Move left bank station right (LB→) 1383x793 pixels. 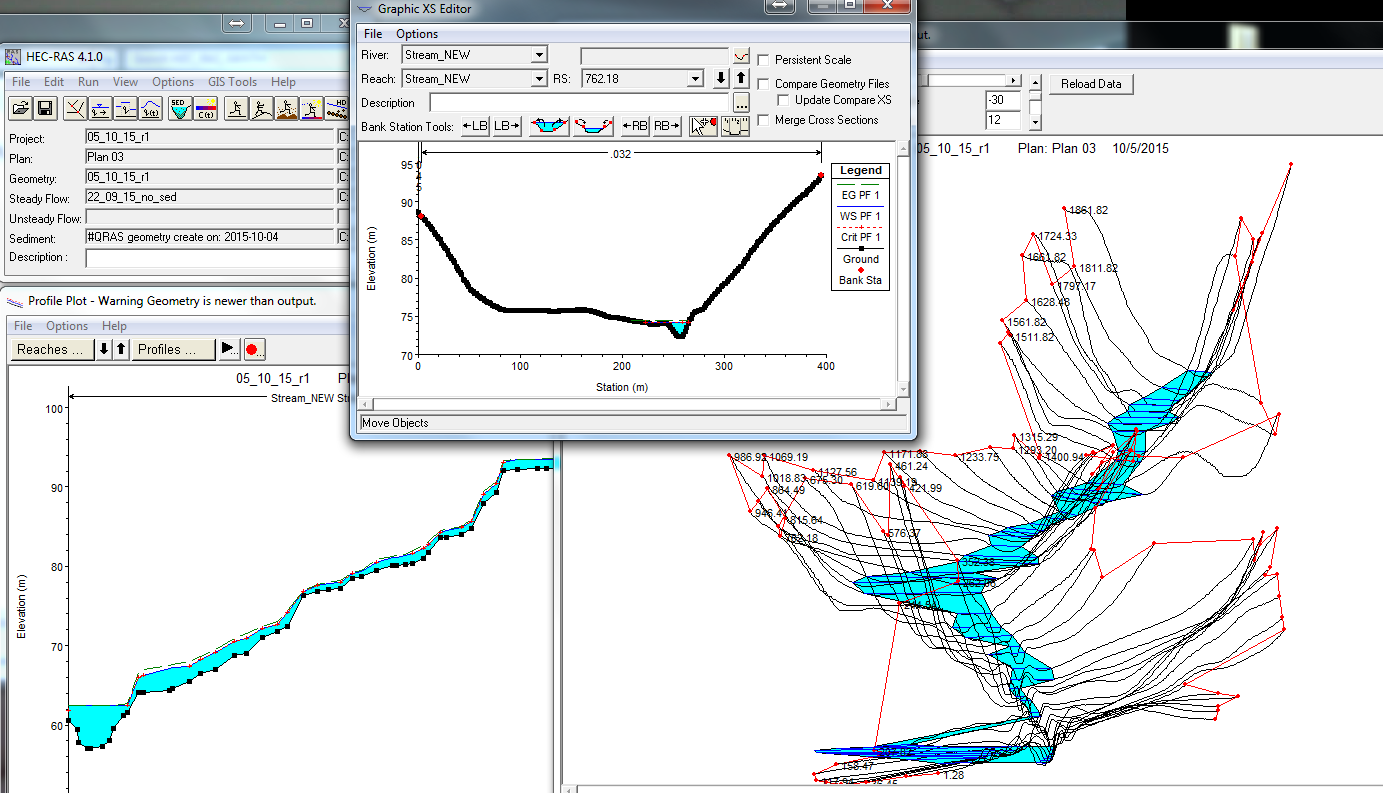[507, 126]
